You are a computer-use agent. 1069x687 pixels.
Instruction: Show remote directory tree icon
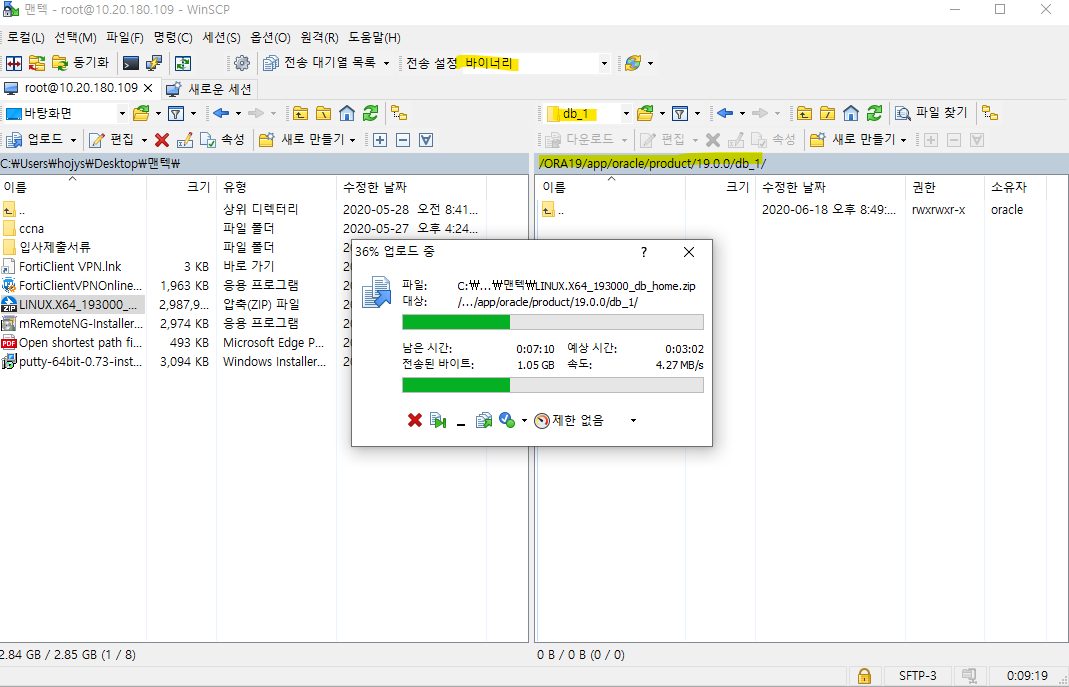(x=990, y=113)
